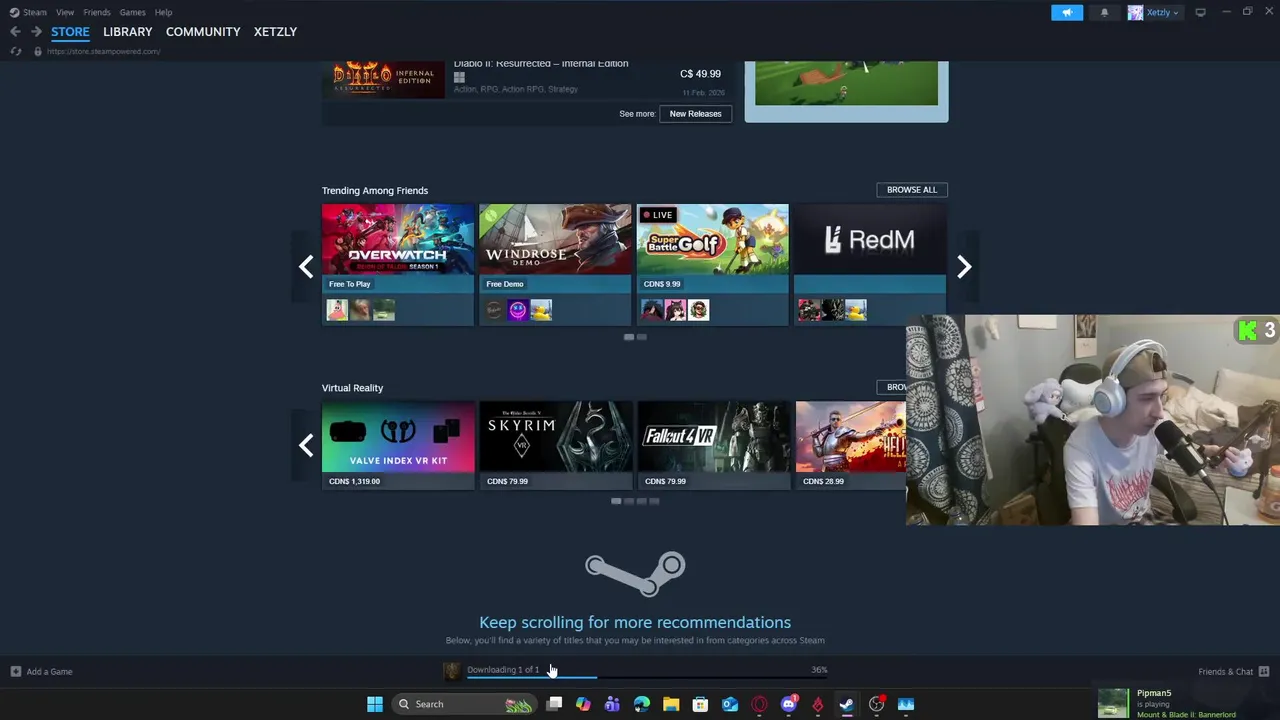The width and height of the screenshot is (1280, 720).
Task: Click BROWSE ALL for Trending Among Friends
Action: (911, 189)
